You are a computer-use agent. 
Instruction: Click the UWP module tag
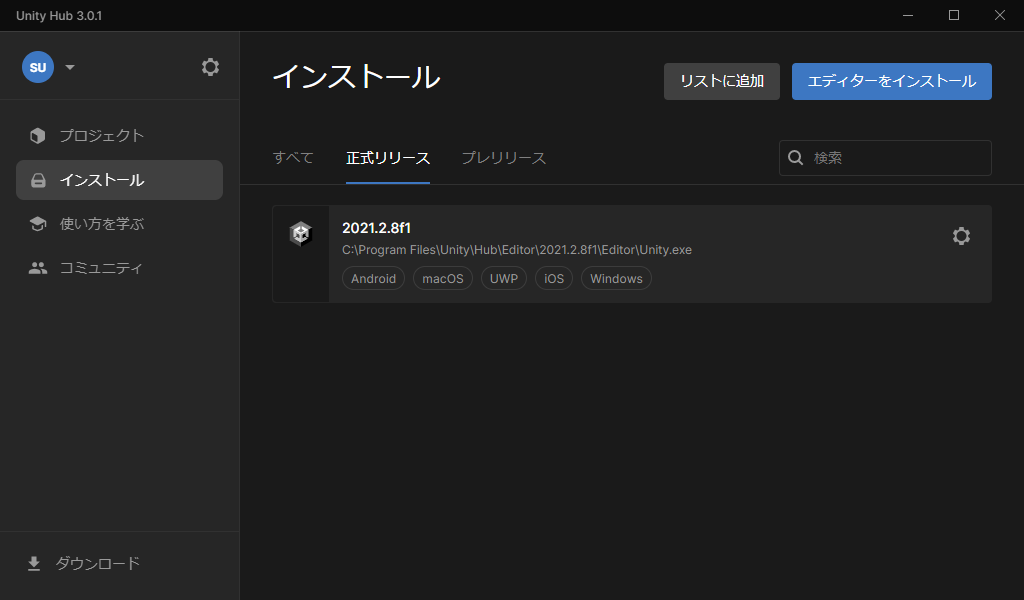pos(504,279)
